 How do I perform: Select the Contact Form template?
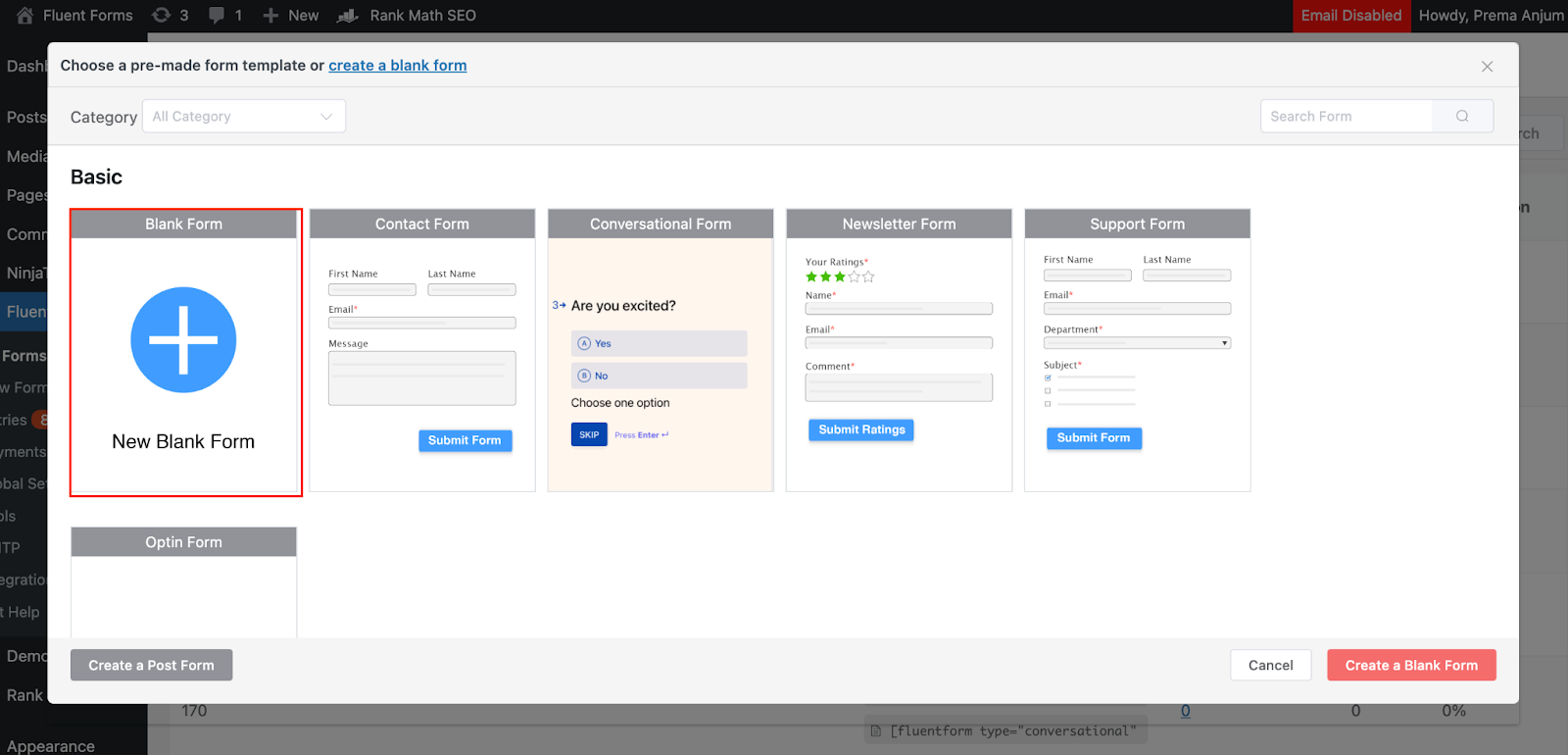tap(422, 350)
